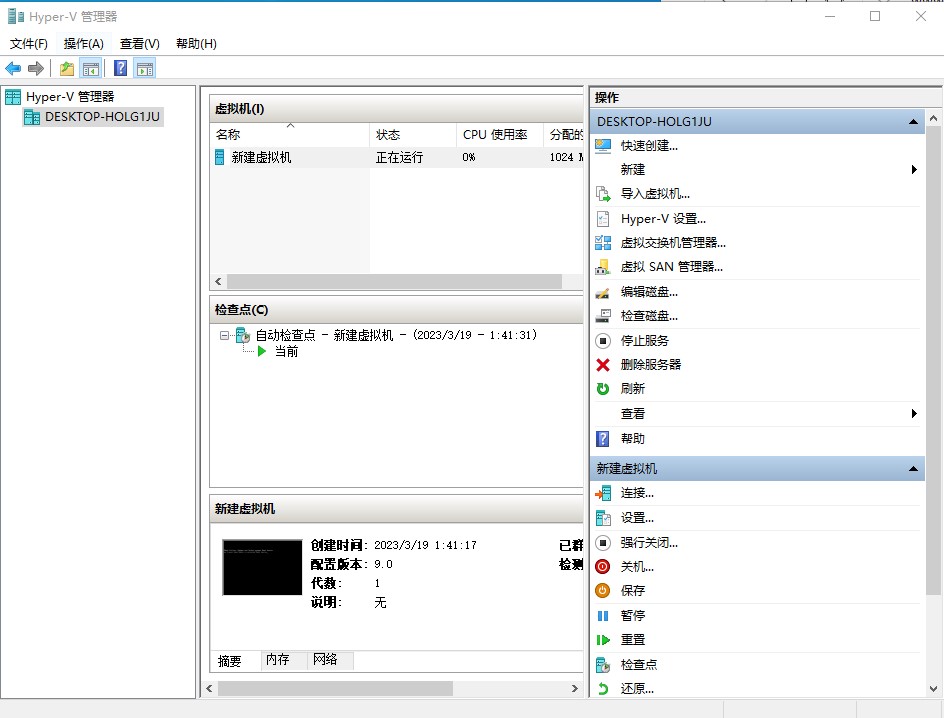Screen dimensions: 944x718
Task: Click the VM list horizontal scrollbar
Action: [x=394, y=281]
